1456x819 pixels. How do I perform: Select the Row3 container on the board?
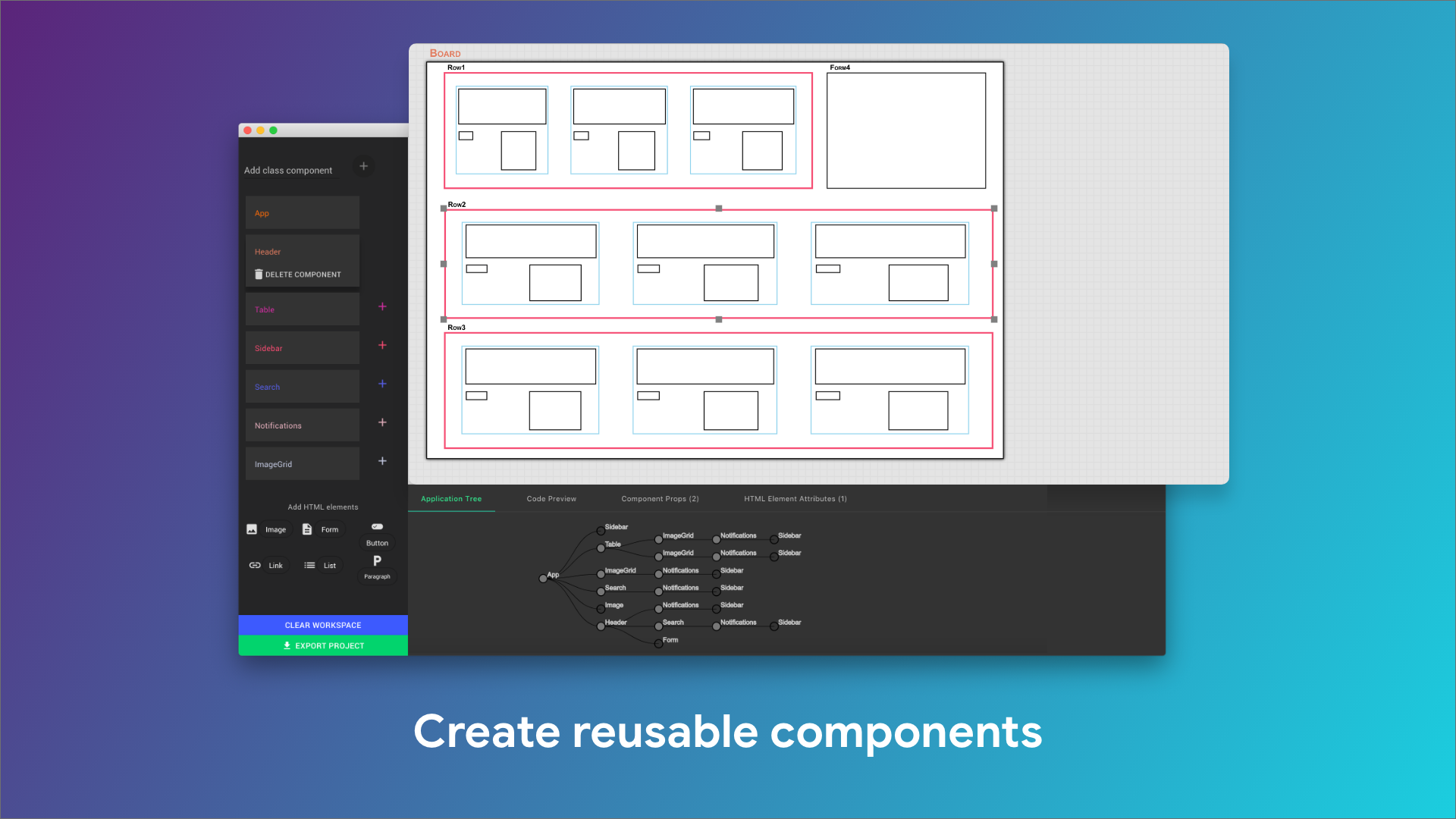[718, 391]
